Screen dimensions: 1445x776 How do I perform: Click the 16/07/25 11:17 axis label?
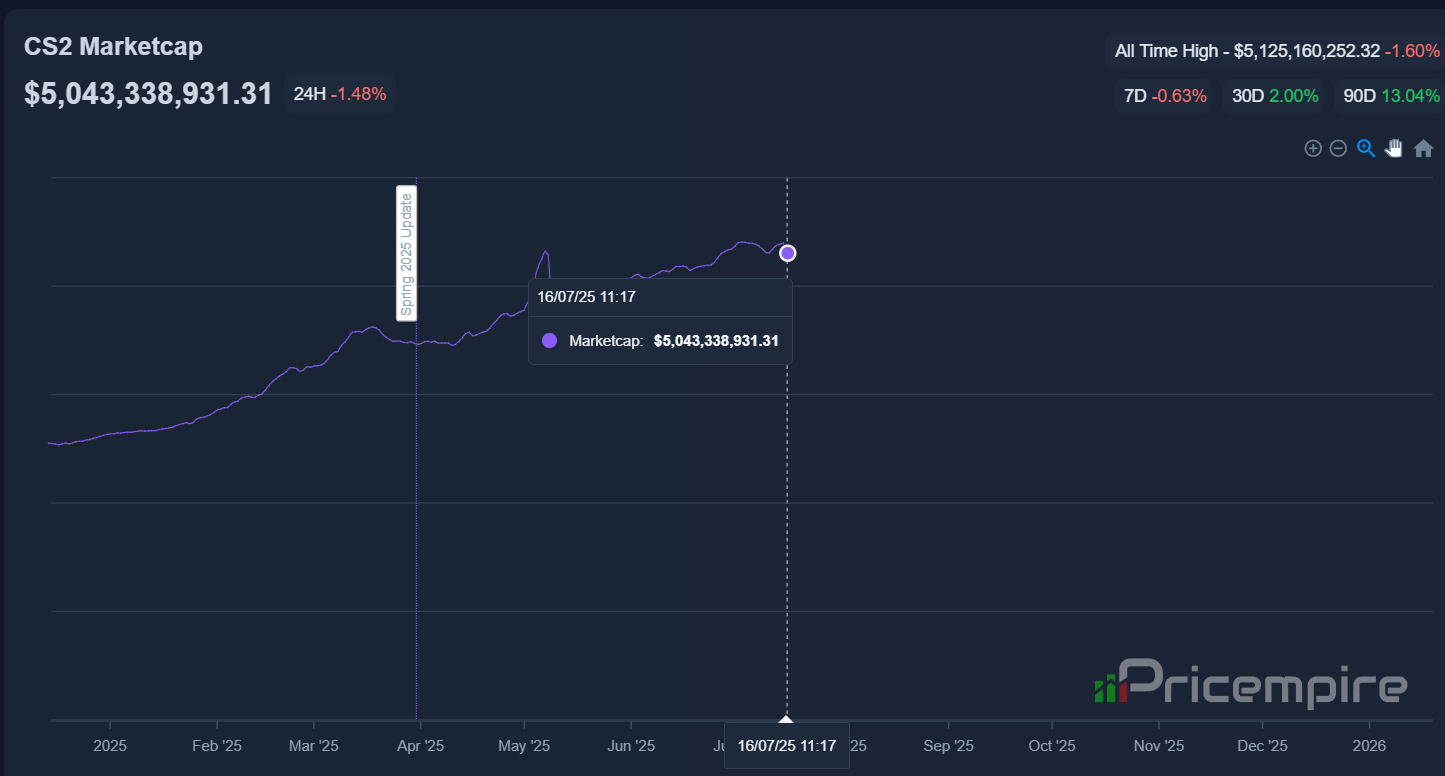click(x=787, y=745)
